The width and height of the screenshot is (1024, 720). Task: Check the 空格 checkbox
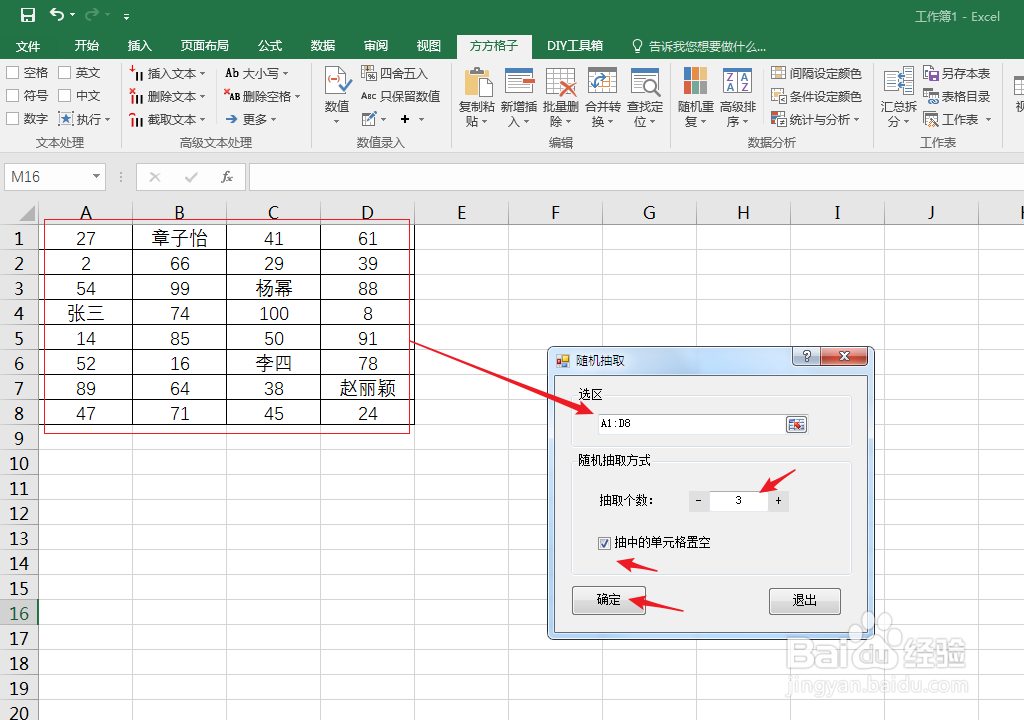click(x=12, y=73)
